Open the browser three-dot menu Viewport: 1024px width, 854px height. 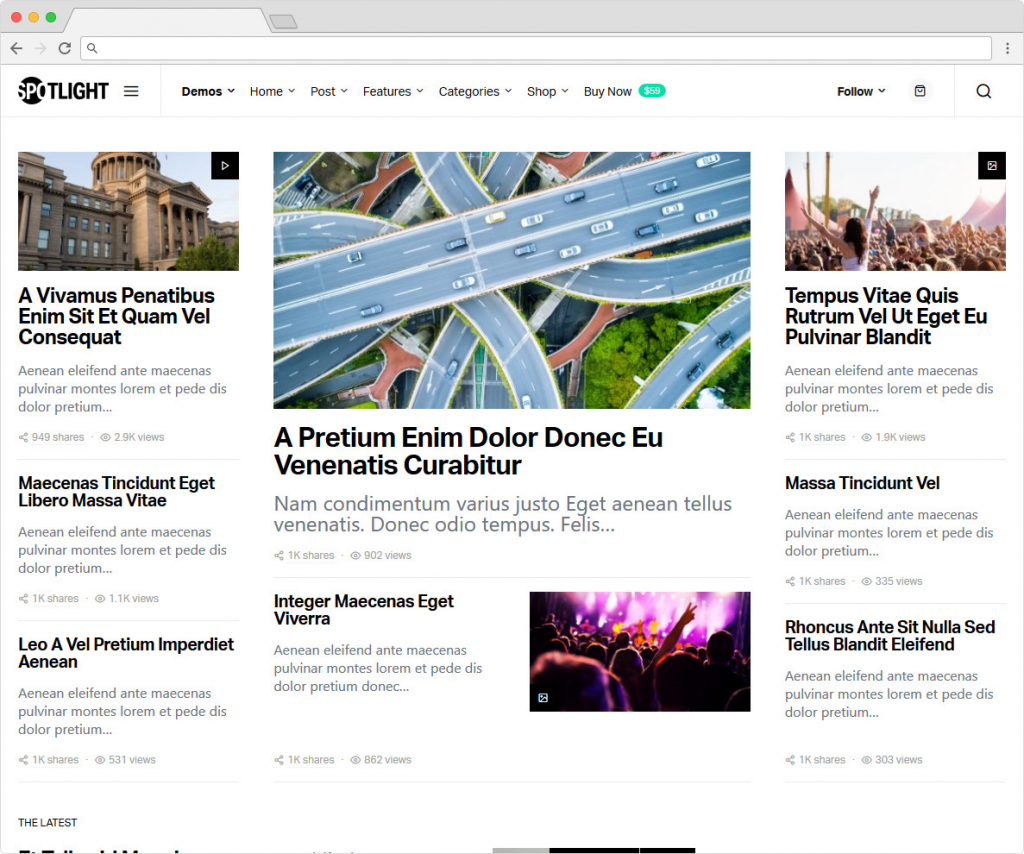click(x=1007, y=48)
